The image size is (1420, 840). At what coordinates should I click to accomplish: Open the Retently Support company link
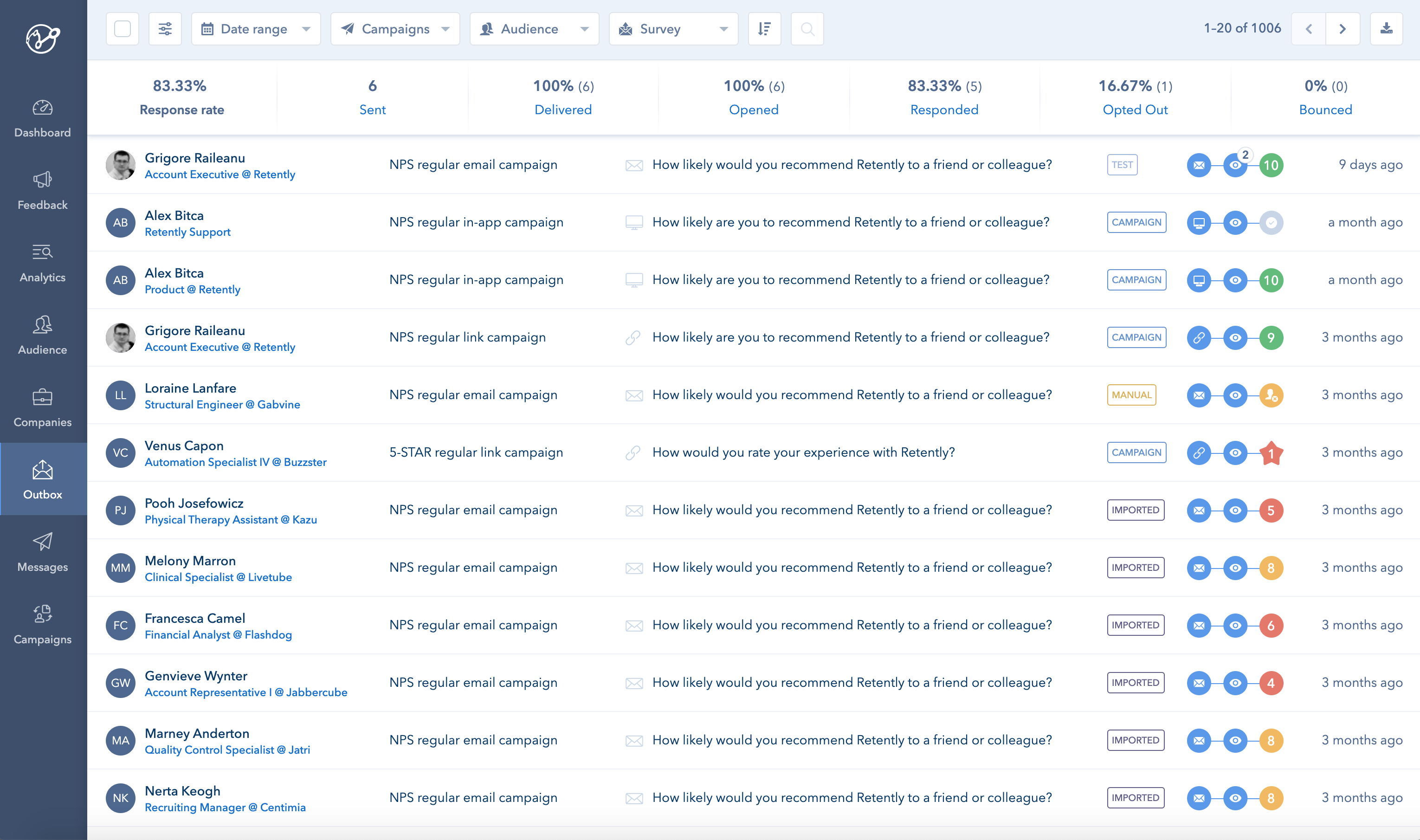click(187, 232)
